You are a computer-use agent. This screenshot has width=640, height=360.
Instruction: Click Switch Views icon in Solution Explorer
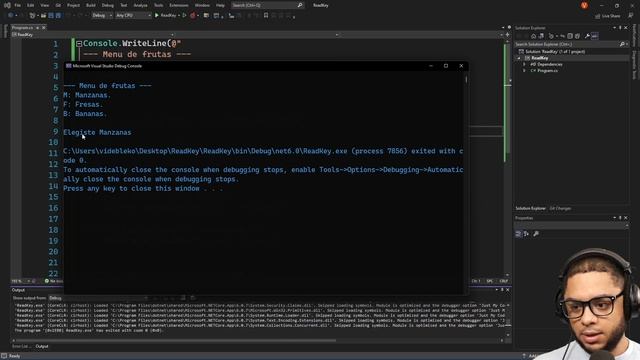(x=541, y=36)
